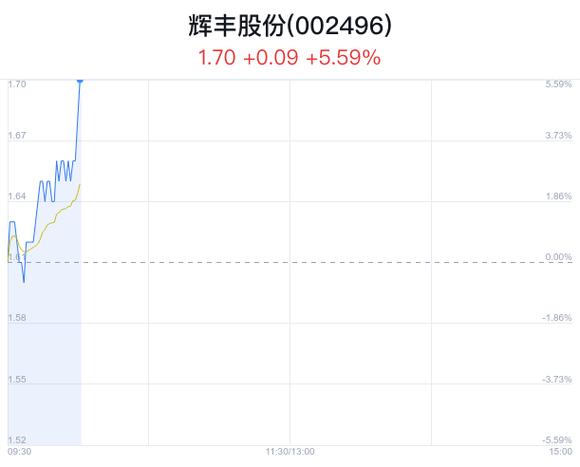580x467 pixels.
Task: Click the 15:00 time axis label
Action: [x=560, y=452]
